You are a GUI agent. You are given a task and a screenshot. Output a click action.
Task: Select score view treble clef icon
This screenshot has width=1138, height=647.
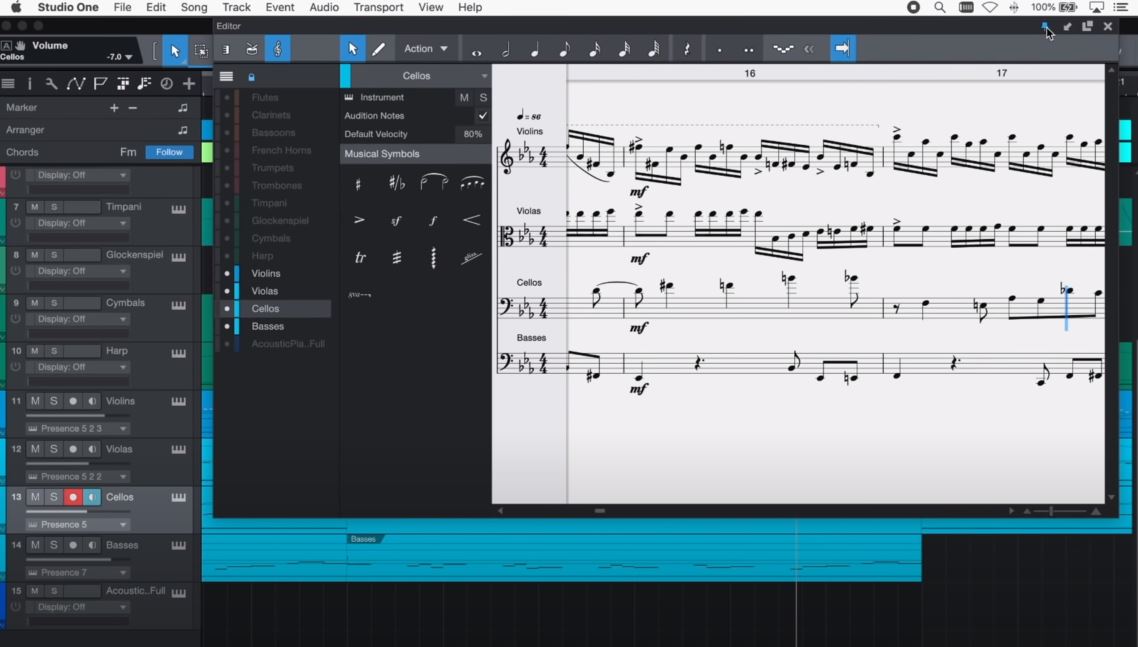tap(277, 49)
